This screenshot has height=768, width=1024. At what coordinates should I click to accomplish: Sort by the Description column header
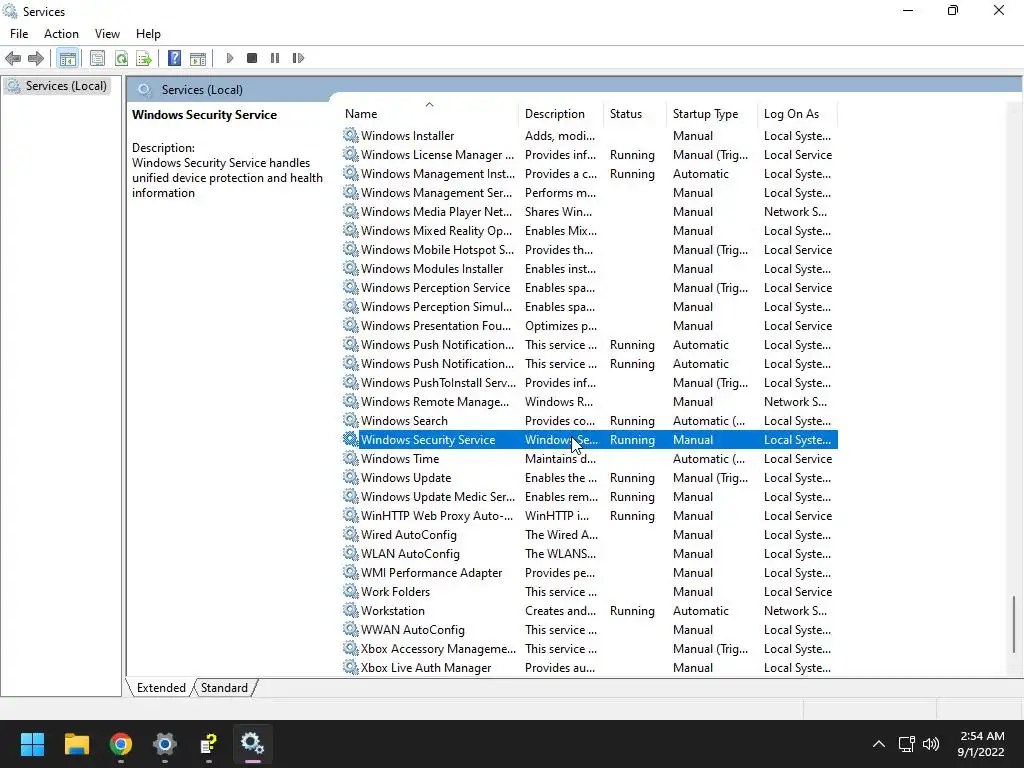tap(561, 114)
